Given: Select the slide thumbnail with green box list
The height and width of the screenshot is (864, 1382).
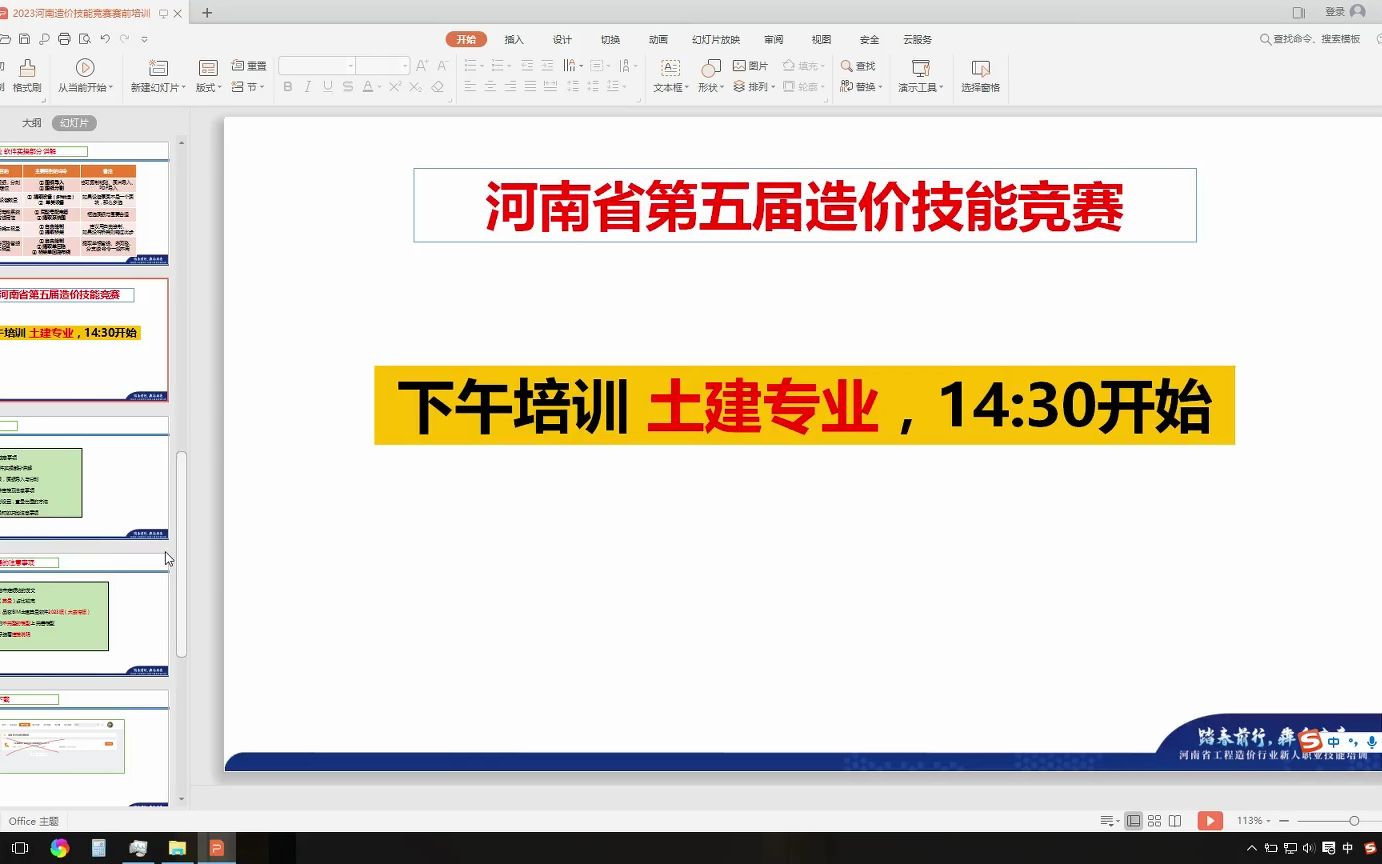Looking at the screenshot, I should tap(84, 479).
